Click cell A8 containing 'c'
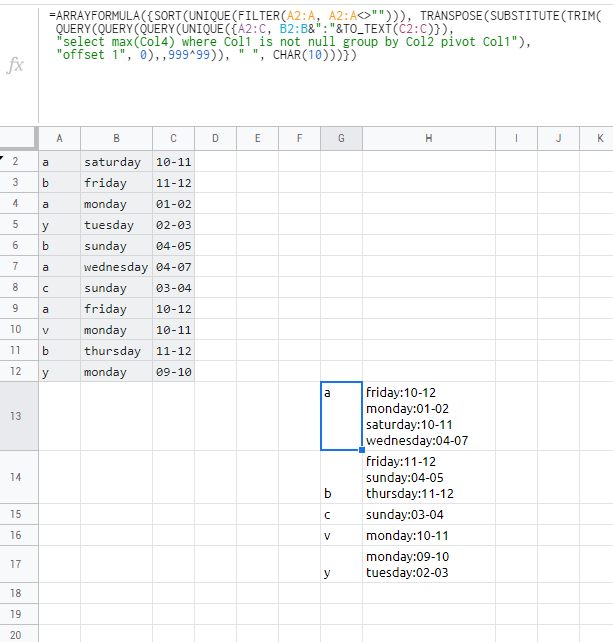This screenshot has width=613, height=642. [x=60, y=287]
